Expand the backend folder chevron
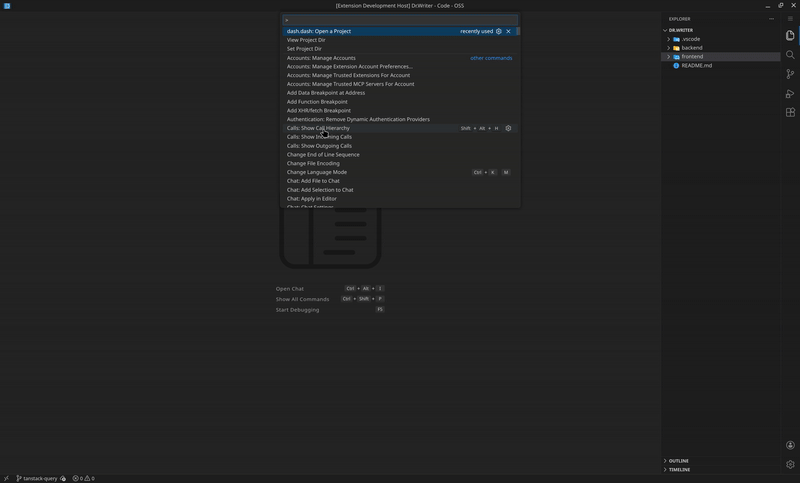Viewport: 800px width, 483px height. click(668, 48)
